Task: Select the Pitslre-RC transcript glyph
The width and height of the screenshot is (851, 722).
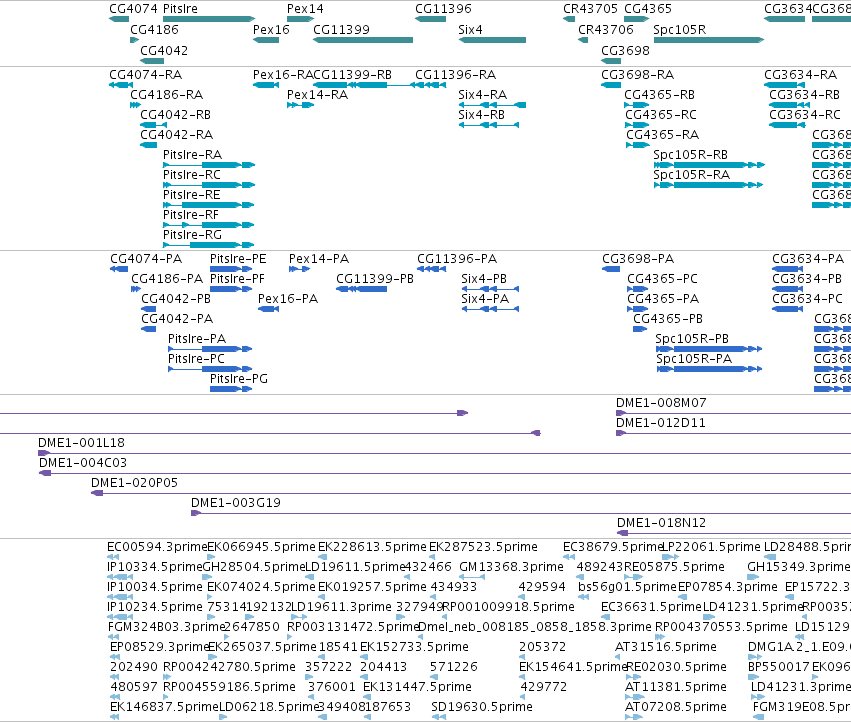Action: point(209,185)
